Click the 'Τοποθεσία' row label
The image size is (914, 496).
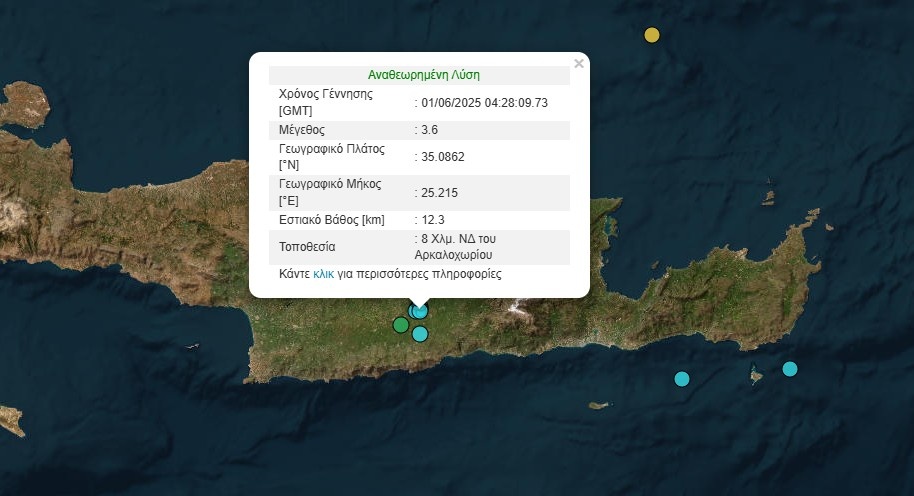[308, 246]
